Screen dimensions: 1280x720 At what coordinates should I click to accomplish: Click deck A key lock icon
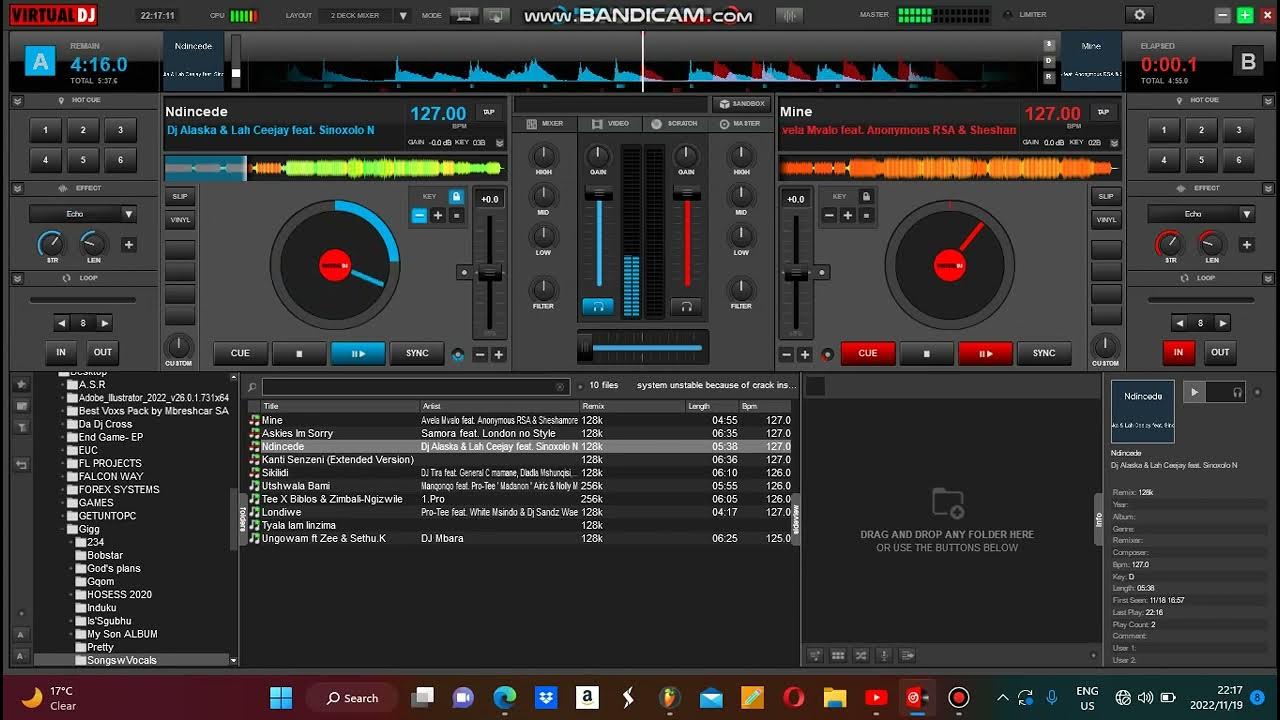tap(456, 197)
